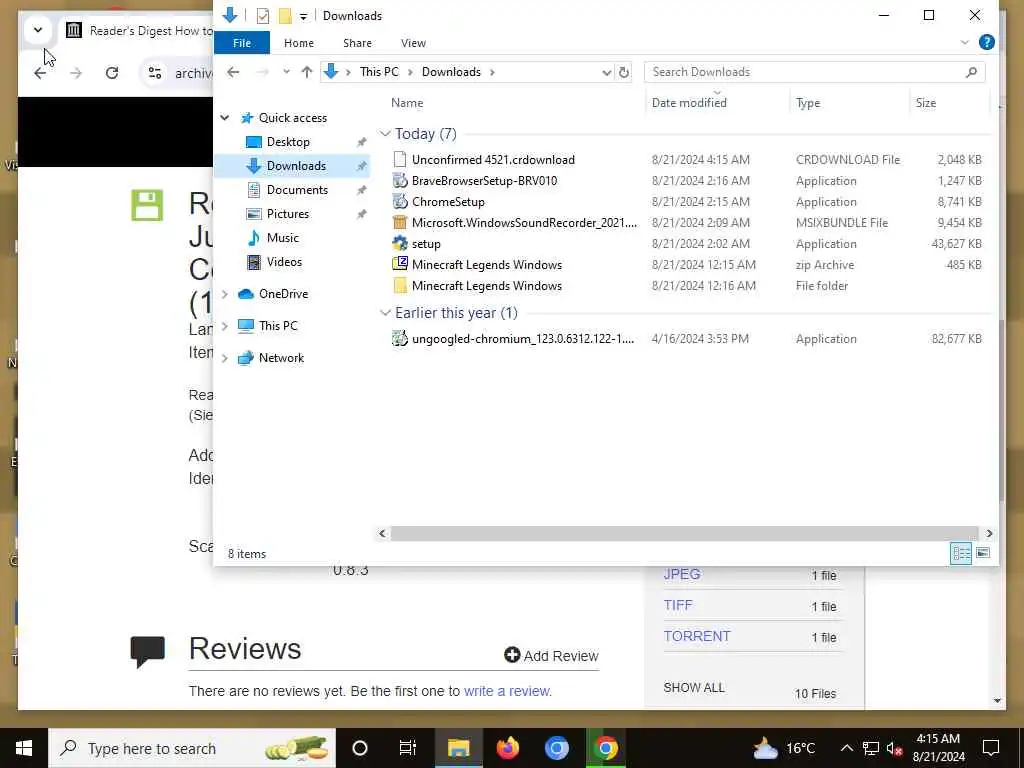The image size is (1024, 768).
Task: Sort by the Size column header
Action: pos(925,103)
